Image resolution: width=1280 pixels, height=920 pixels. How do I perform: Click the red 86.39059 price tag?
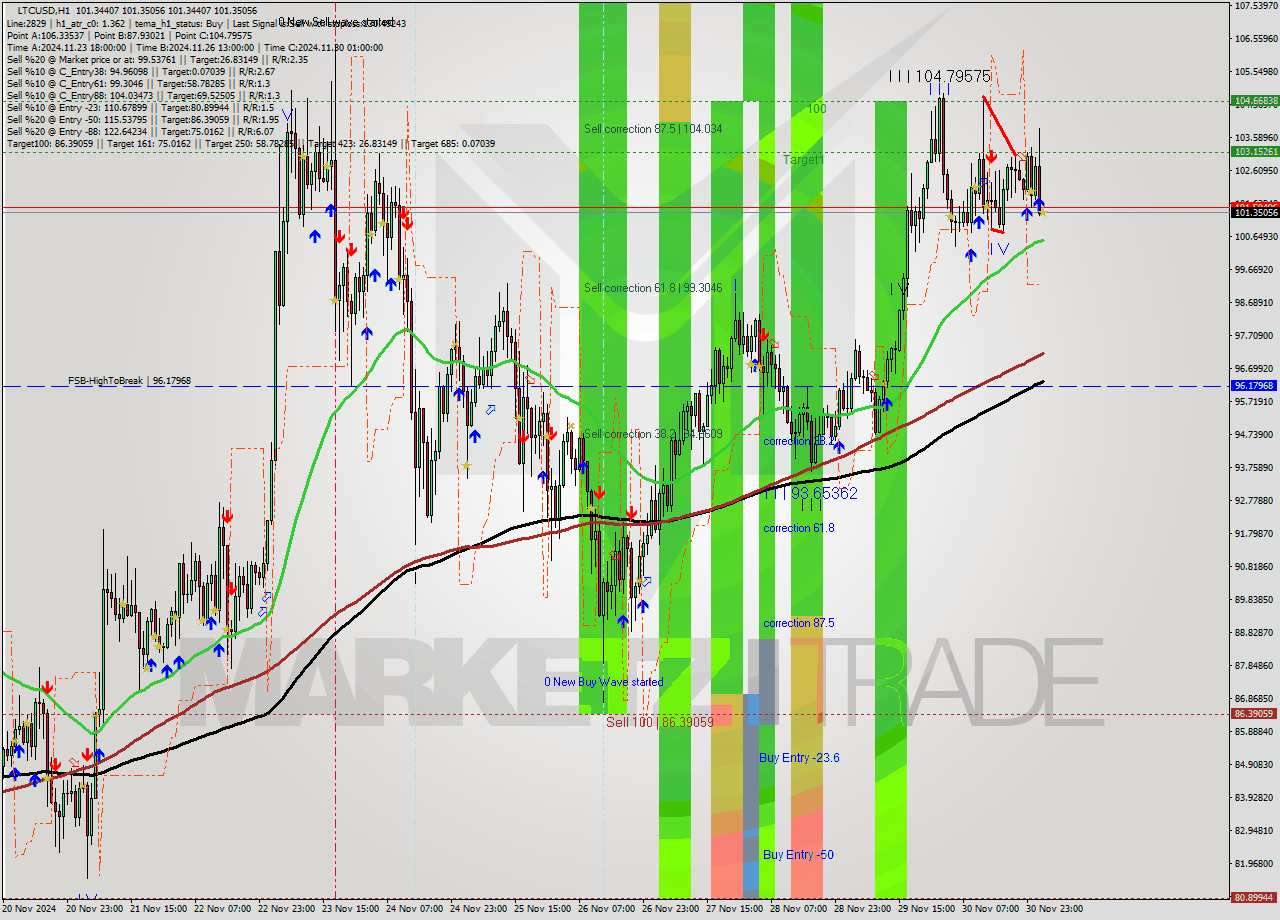1254,714
